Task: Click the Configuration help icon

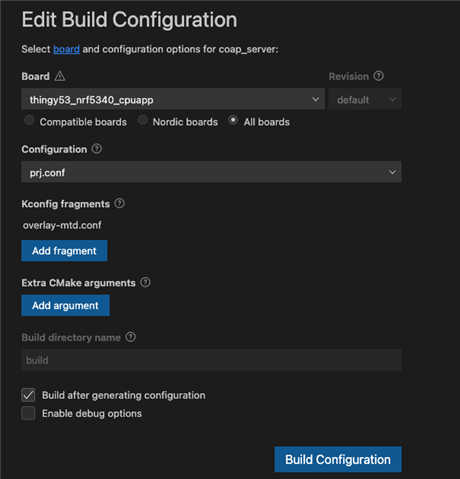Action: tap(97, 149)
